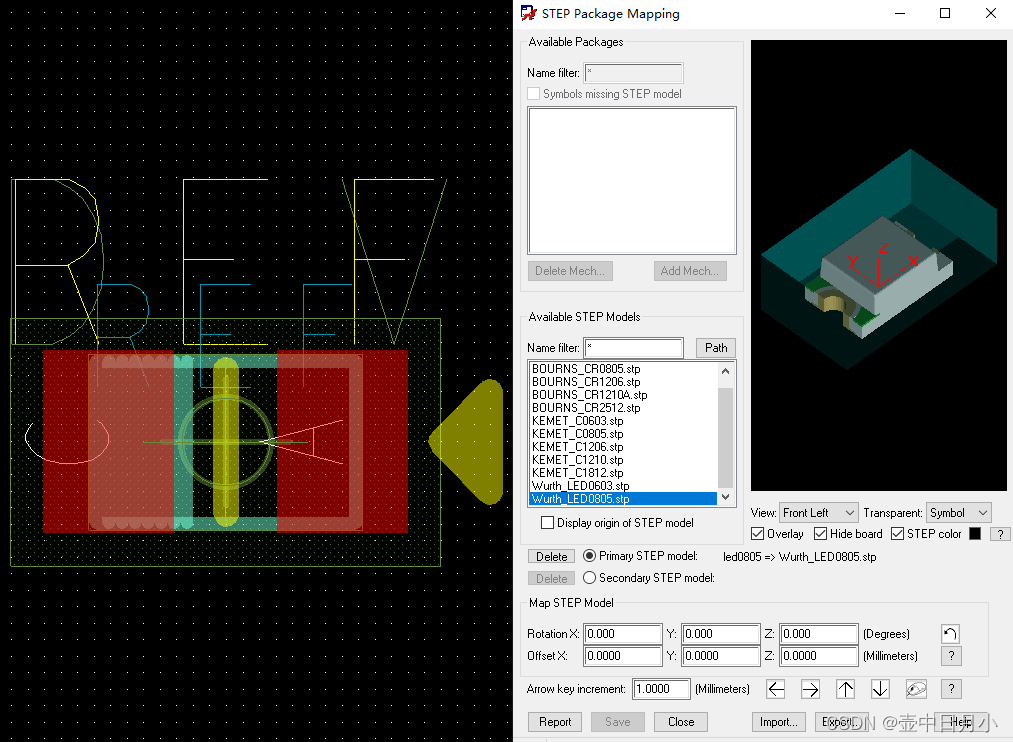Click the reset rotation undo icon
The width and height of the screenshot is (1013, 742).
[949, 632]
